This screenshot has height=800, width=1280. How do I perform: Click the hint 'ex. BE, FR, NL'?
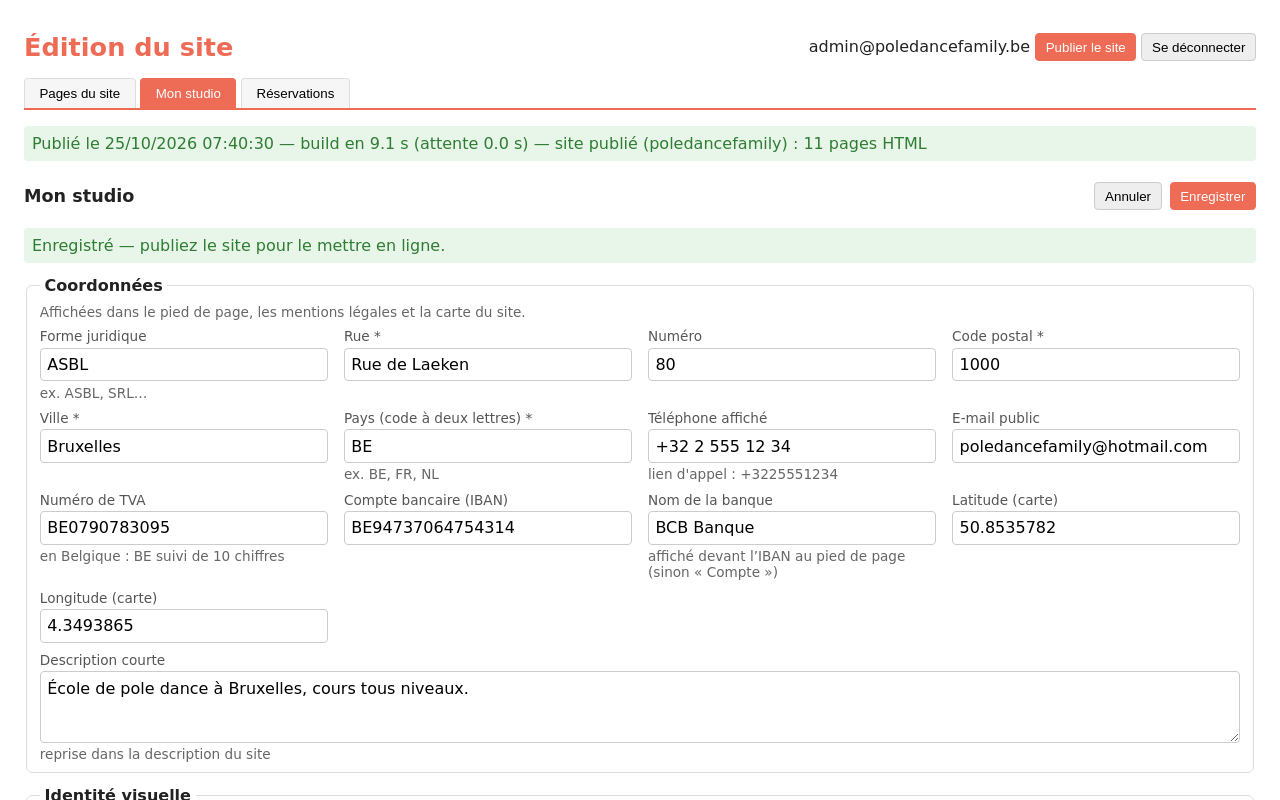(391, 474)
